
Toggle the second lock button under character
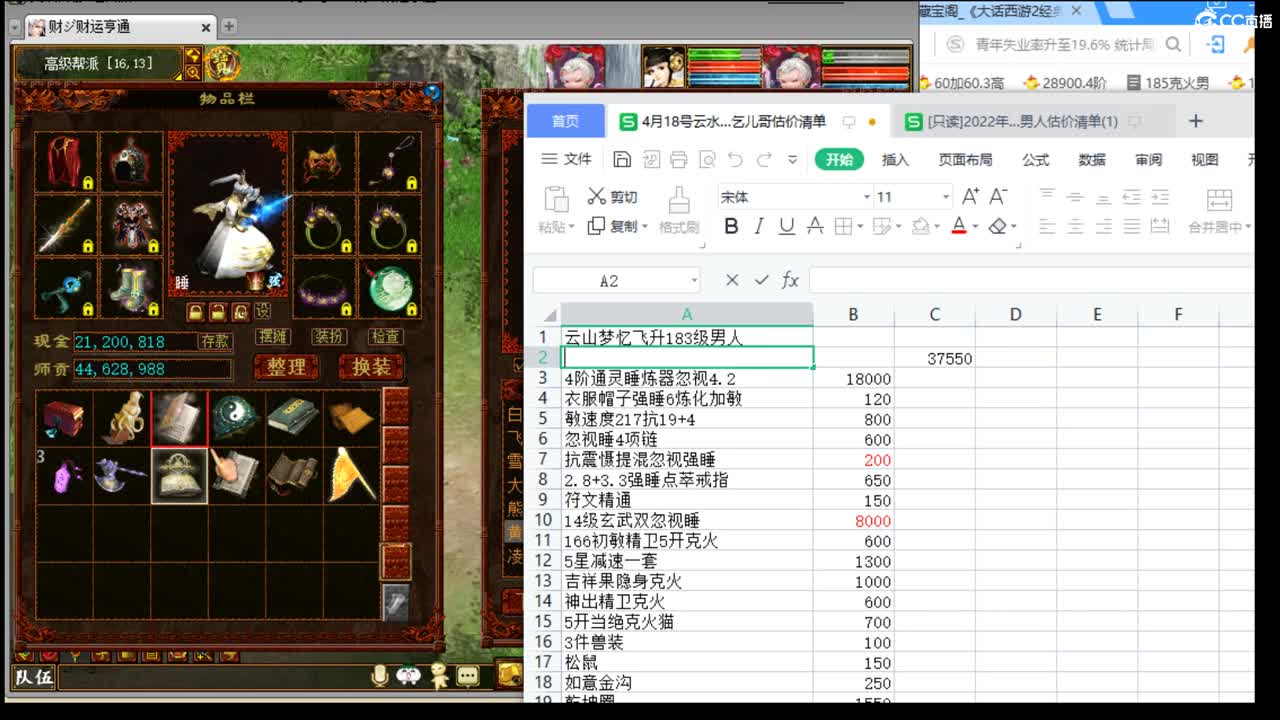[217, 311]
